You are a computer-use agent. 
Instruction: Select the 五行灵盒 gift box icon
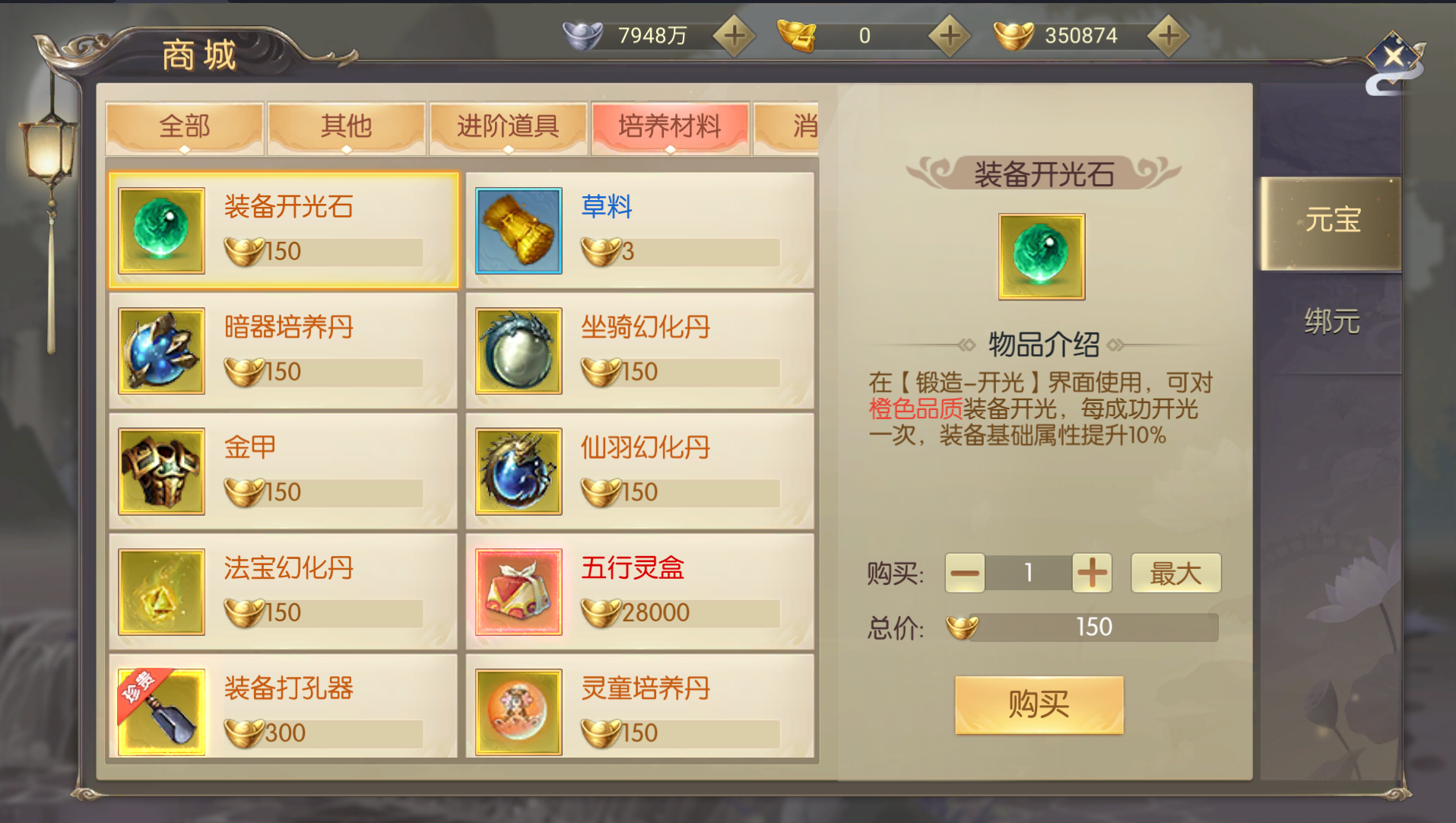pos(519,592)
